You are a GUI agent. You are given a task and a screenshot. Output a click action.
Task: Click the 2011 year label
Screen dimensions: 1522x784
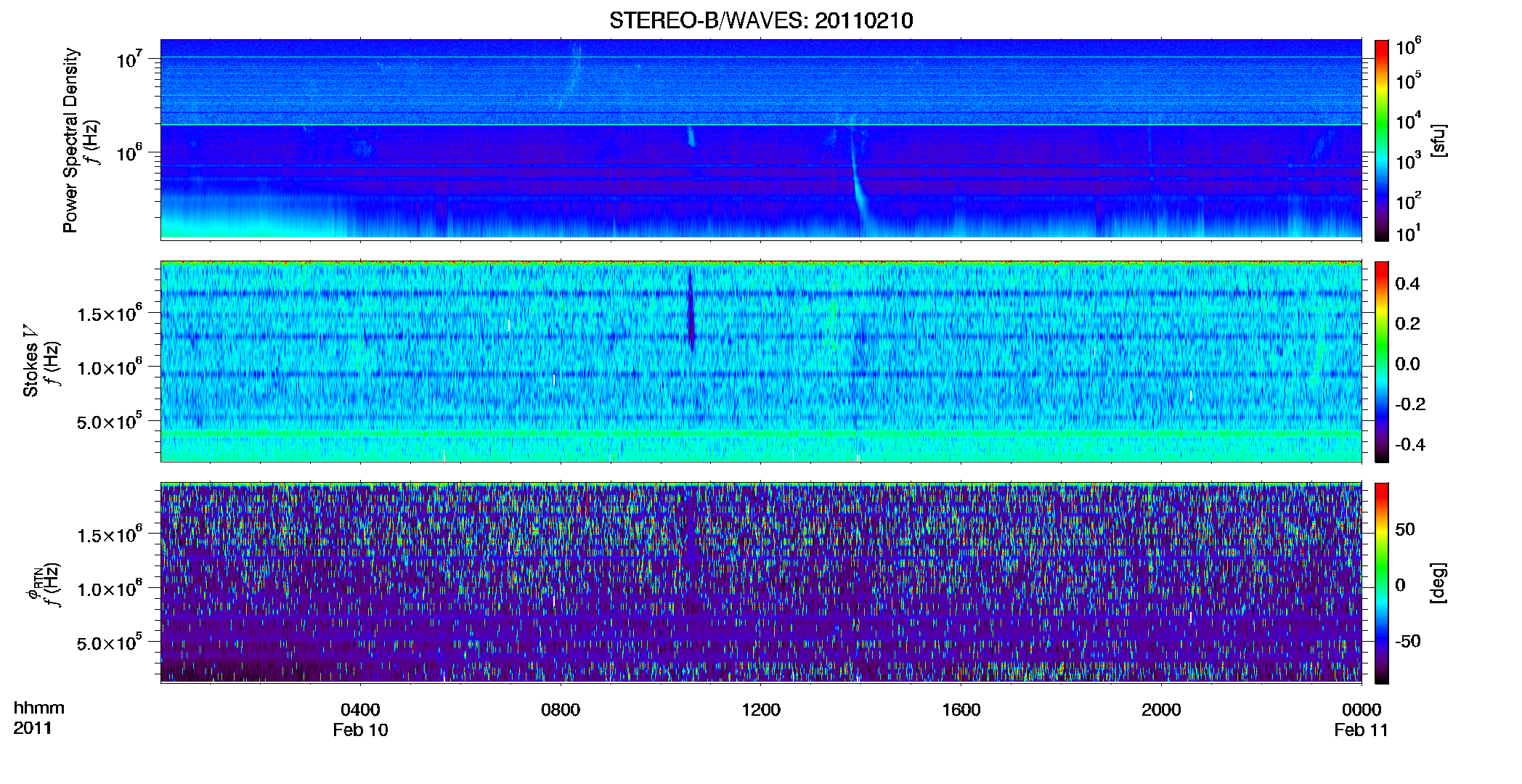point(33,728)
